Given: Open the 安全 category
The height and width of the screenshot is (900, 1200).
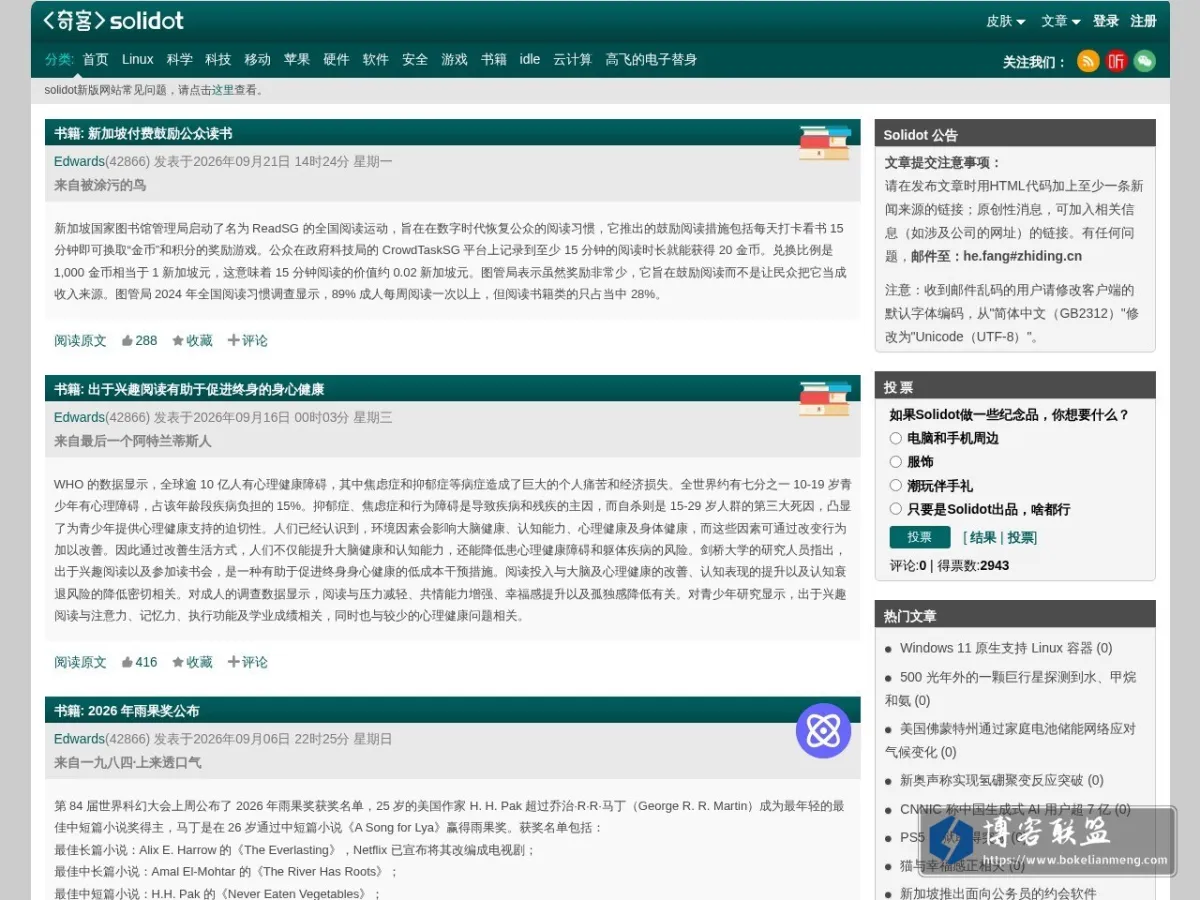Looking at the screenshot, I should coord(415,59).
